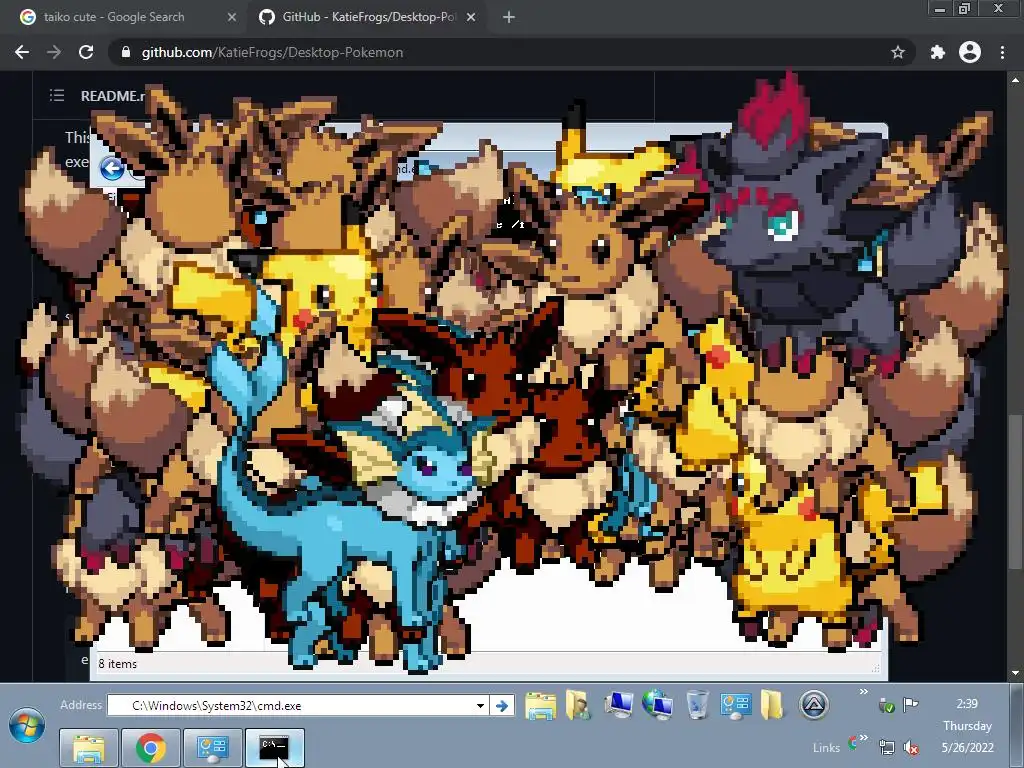Open user folder icon in taskbar toolbar

pos(579,705)
